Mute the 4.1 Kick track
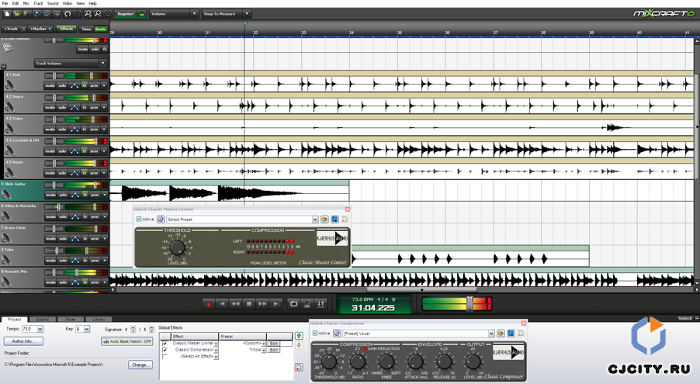 click(x=50, y=85)
